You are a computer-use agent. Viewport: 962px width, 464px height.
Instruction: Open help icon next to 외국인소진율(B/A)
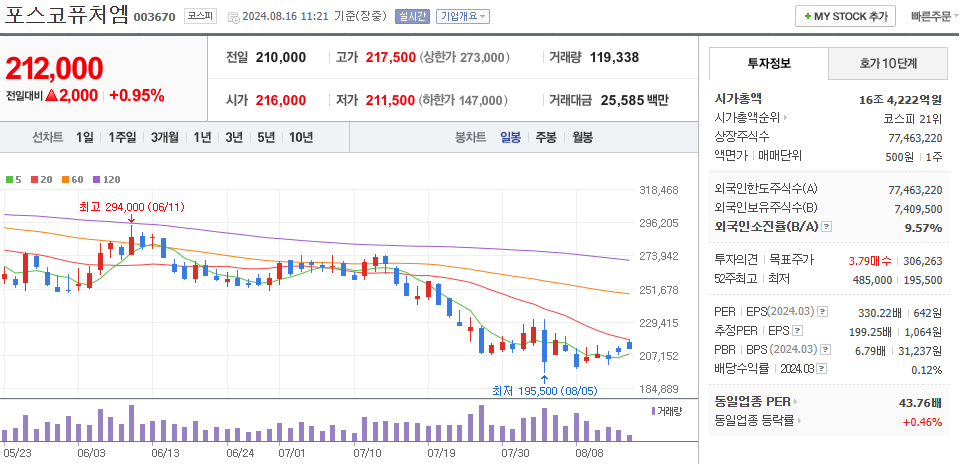tap(826, 227)
